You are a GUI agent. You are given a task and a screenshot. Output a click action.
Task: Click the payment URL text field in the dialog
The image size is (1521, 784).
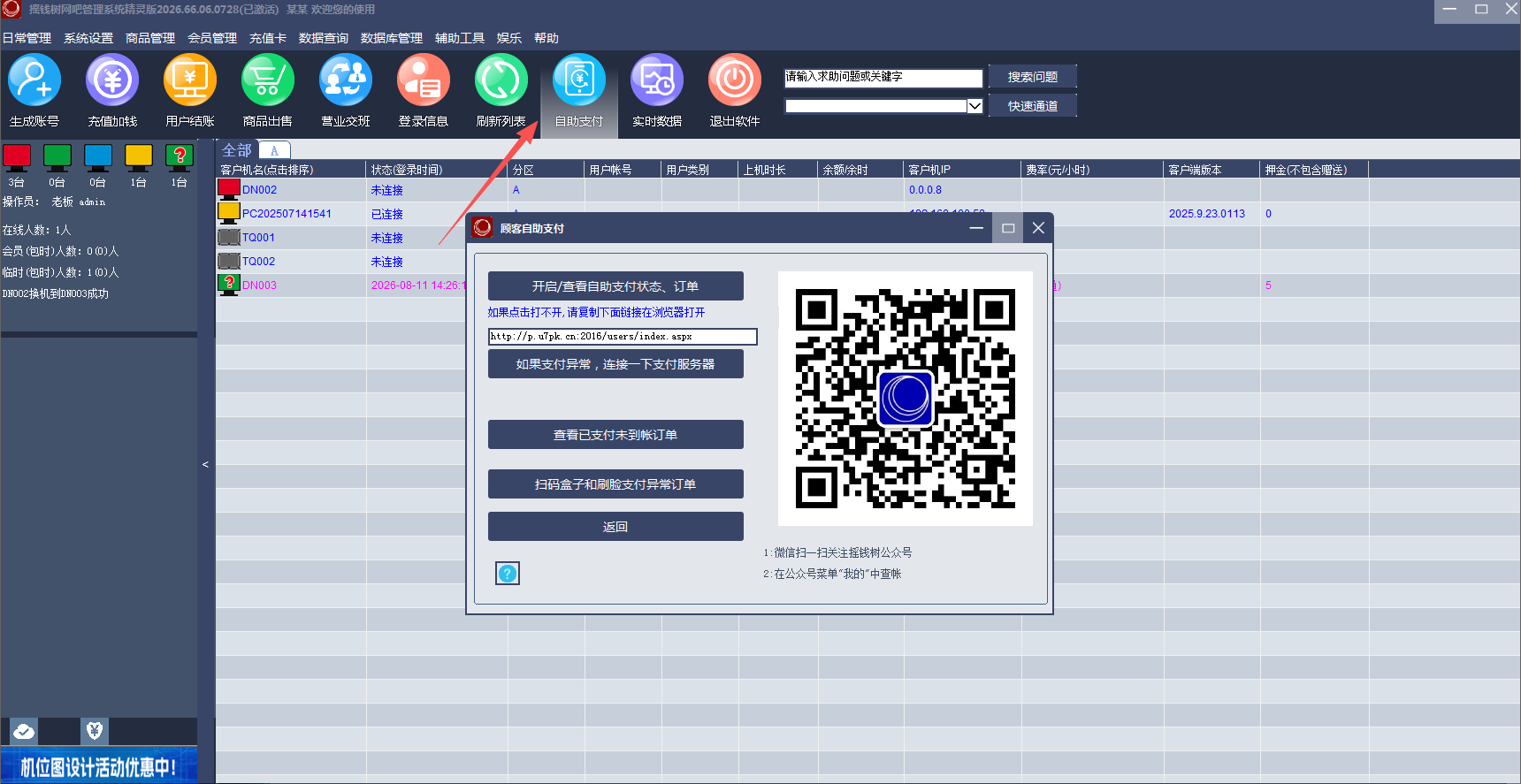(623, 337)
